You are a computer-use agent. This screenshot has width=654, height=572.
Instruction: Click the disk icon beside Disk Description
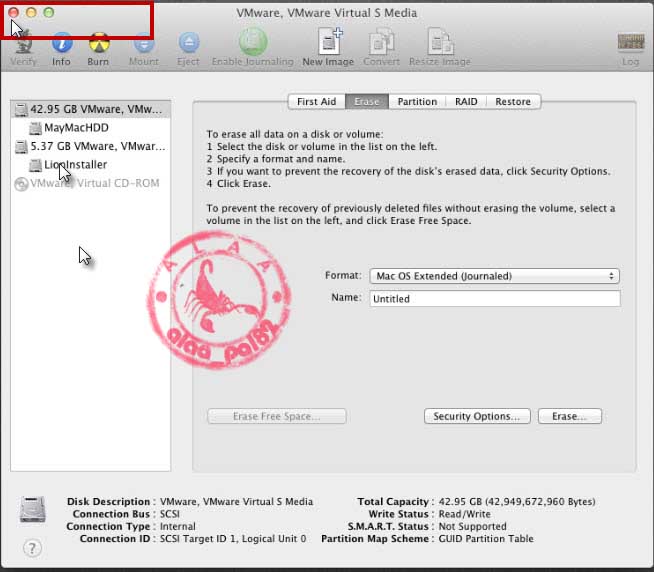pyautogui.click(x=33, y=509)
